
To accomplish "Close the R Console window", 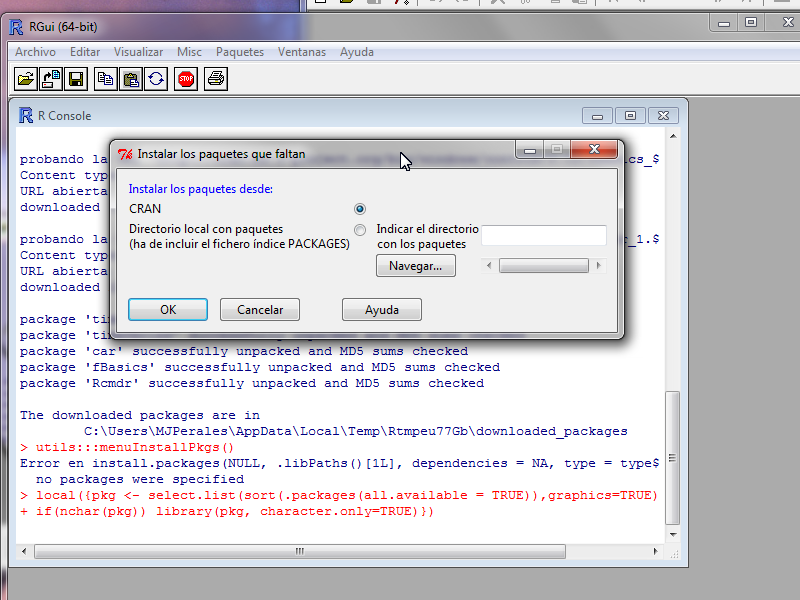I will pos(663,116).
